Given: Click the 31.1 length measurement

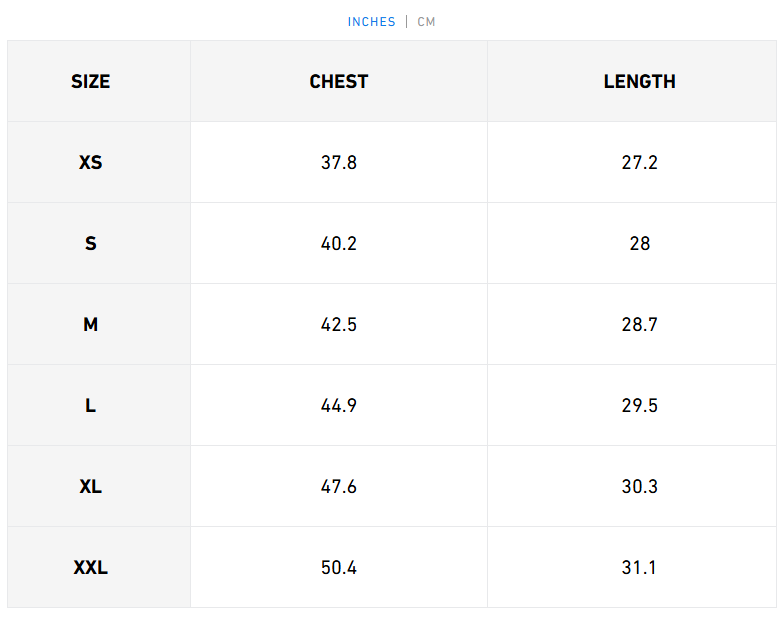Looking at the screenshot, I should coord(639,568).
